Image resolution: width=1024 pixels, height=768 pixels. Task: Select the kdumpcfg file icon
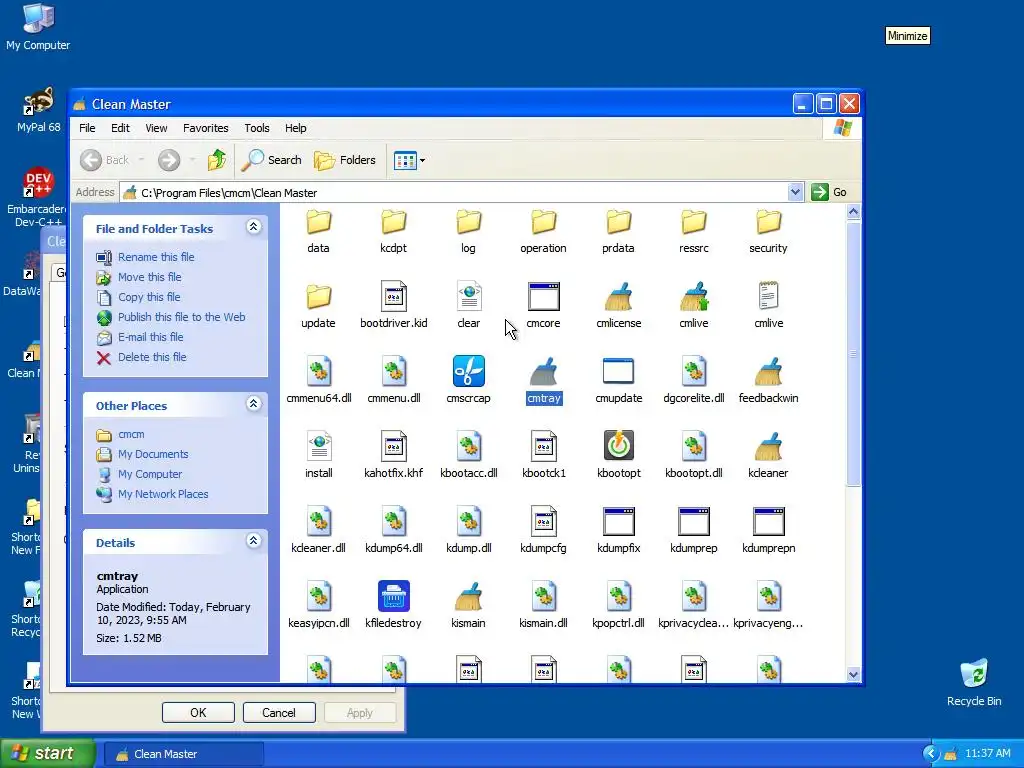click(543, 521)
